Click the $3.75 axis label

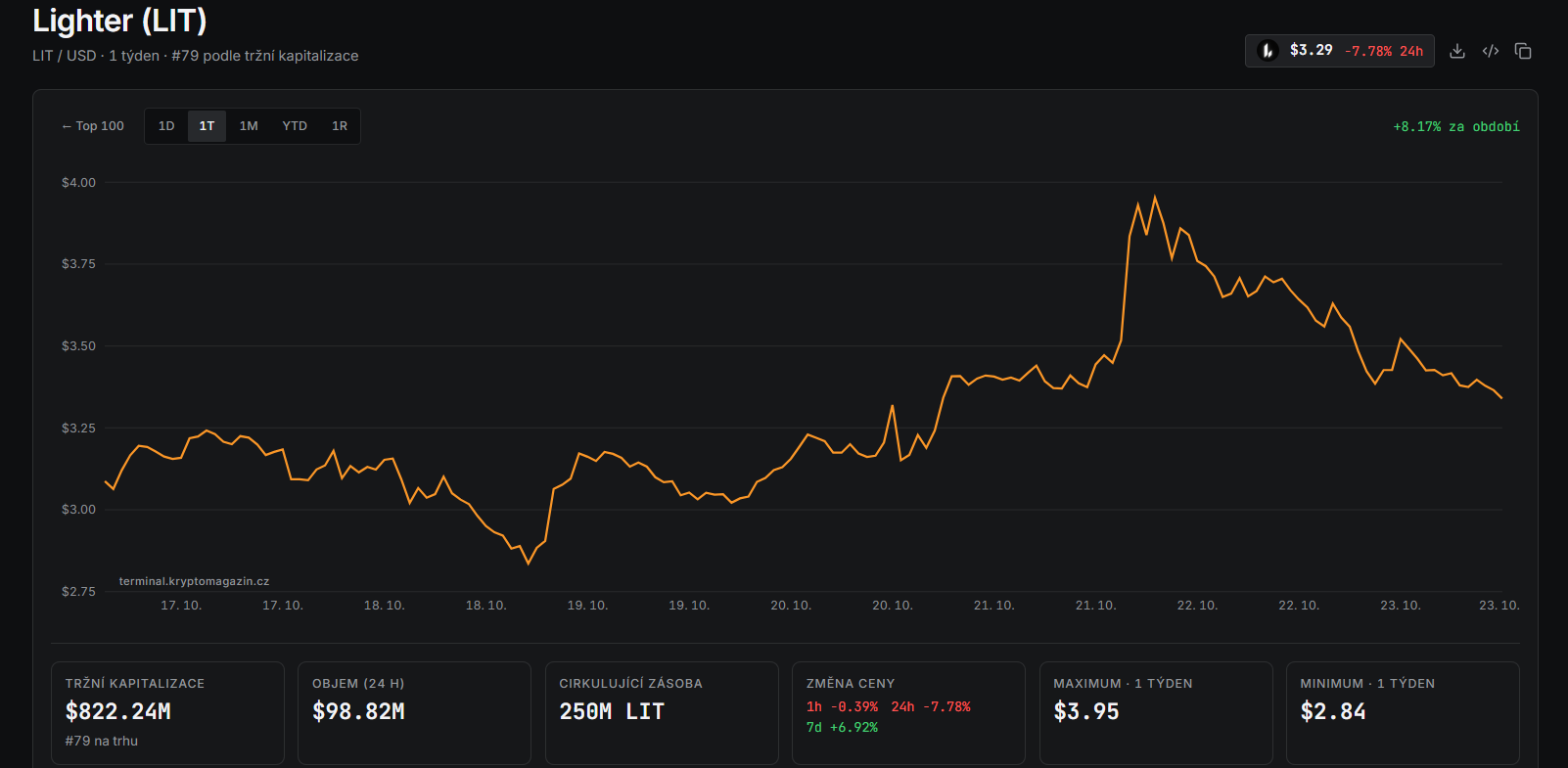coord(78,264)
